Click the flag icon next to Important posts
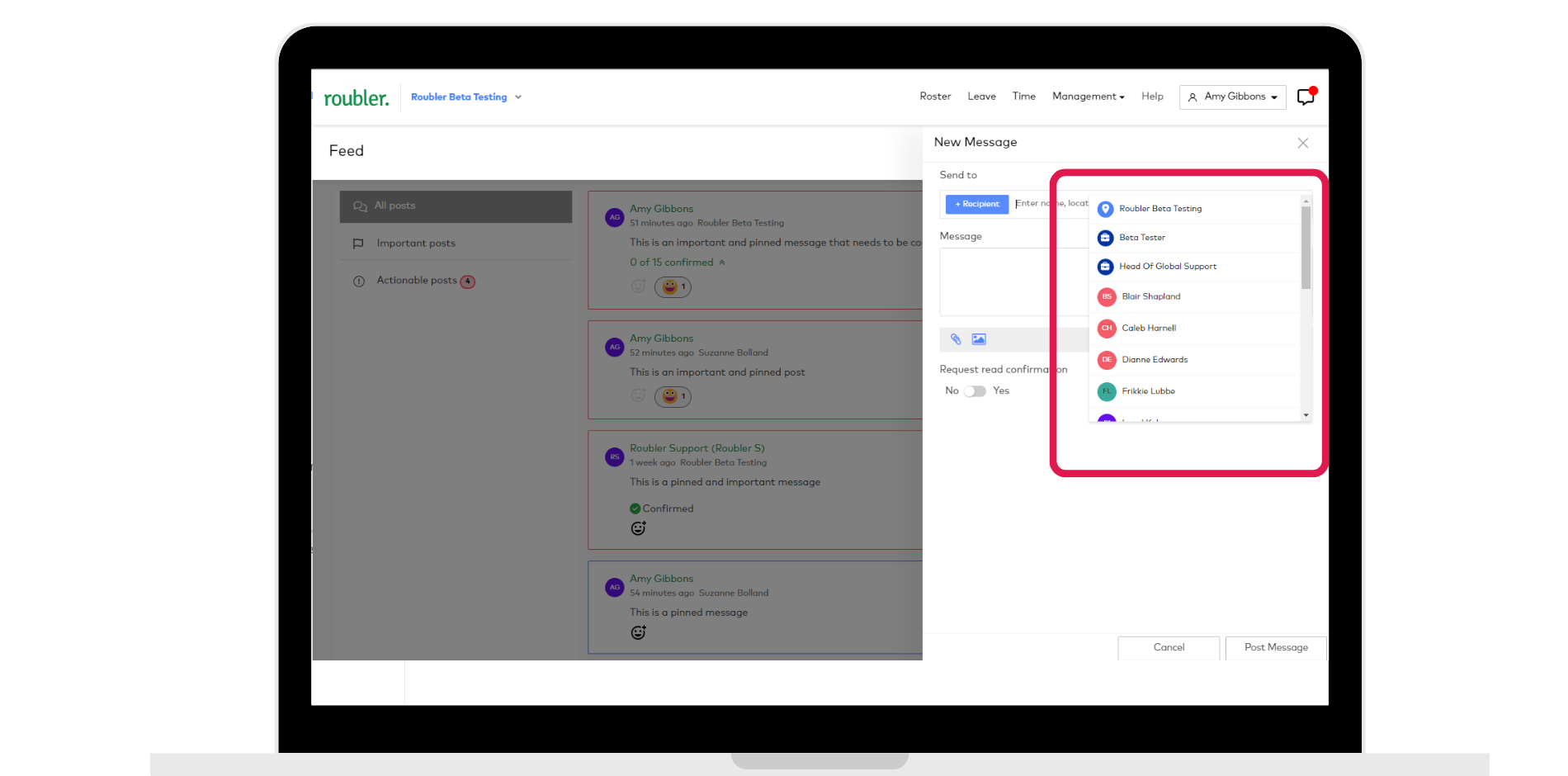 358,244
